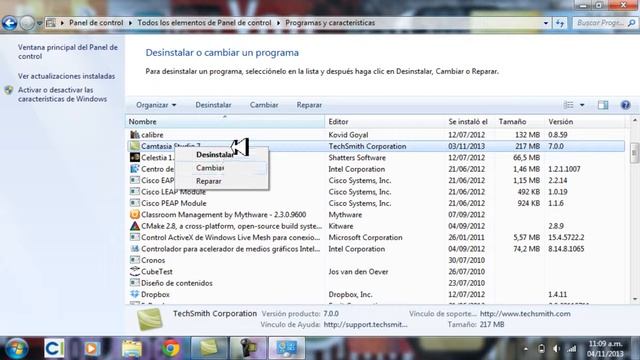Click the search magnifier icon
The height and width of the screenshot is (360, 640).
click(x=631, y=23)
